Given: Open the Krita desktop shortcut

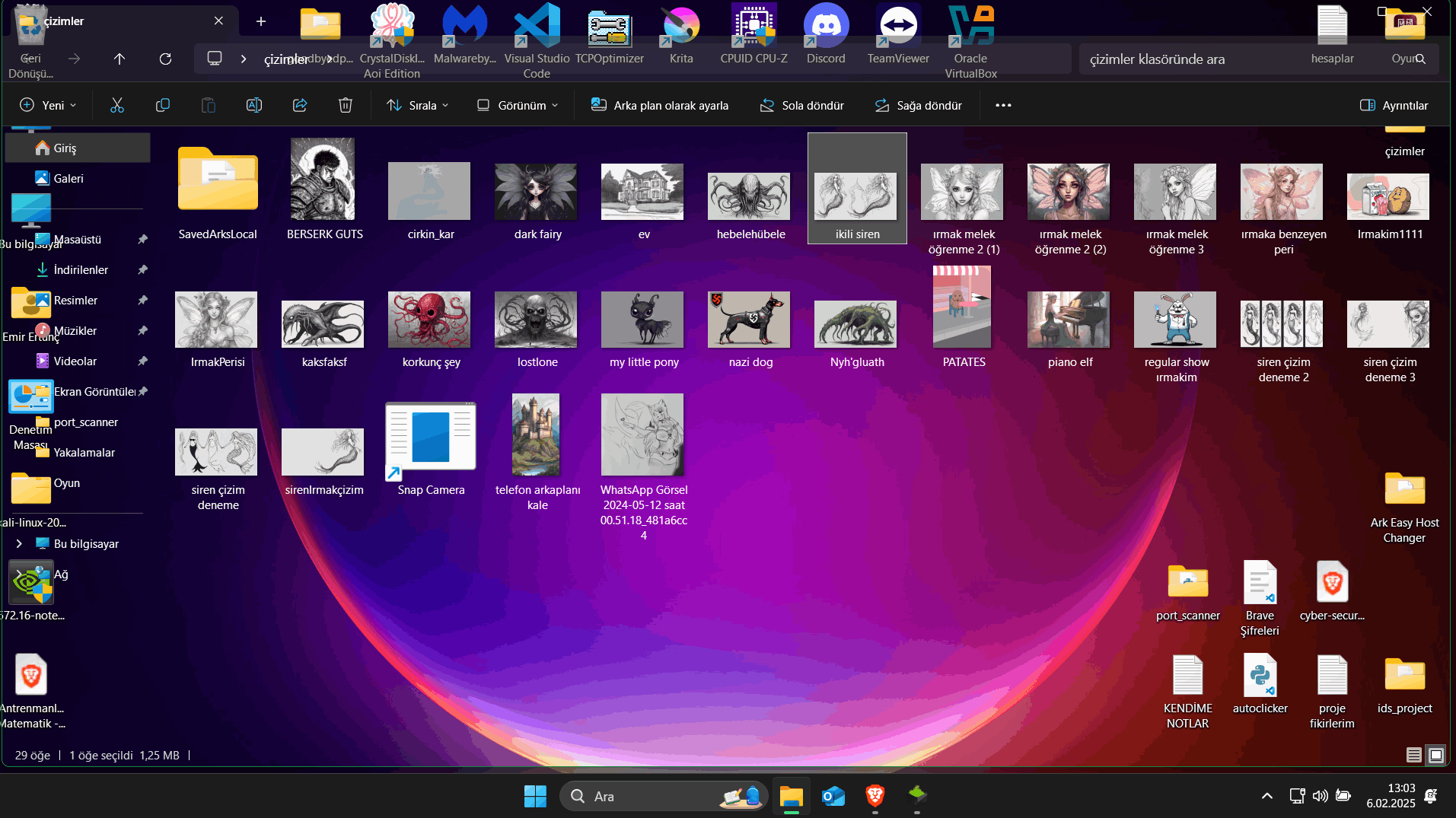Looking at the screenshot, I should click(681, 34).
